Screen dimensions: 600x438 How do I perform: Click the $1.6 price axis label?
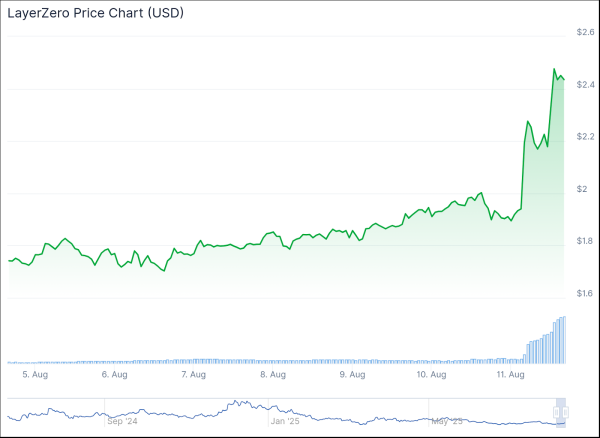pos(583,293)
